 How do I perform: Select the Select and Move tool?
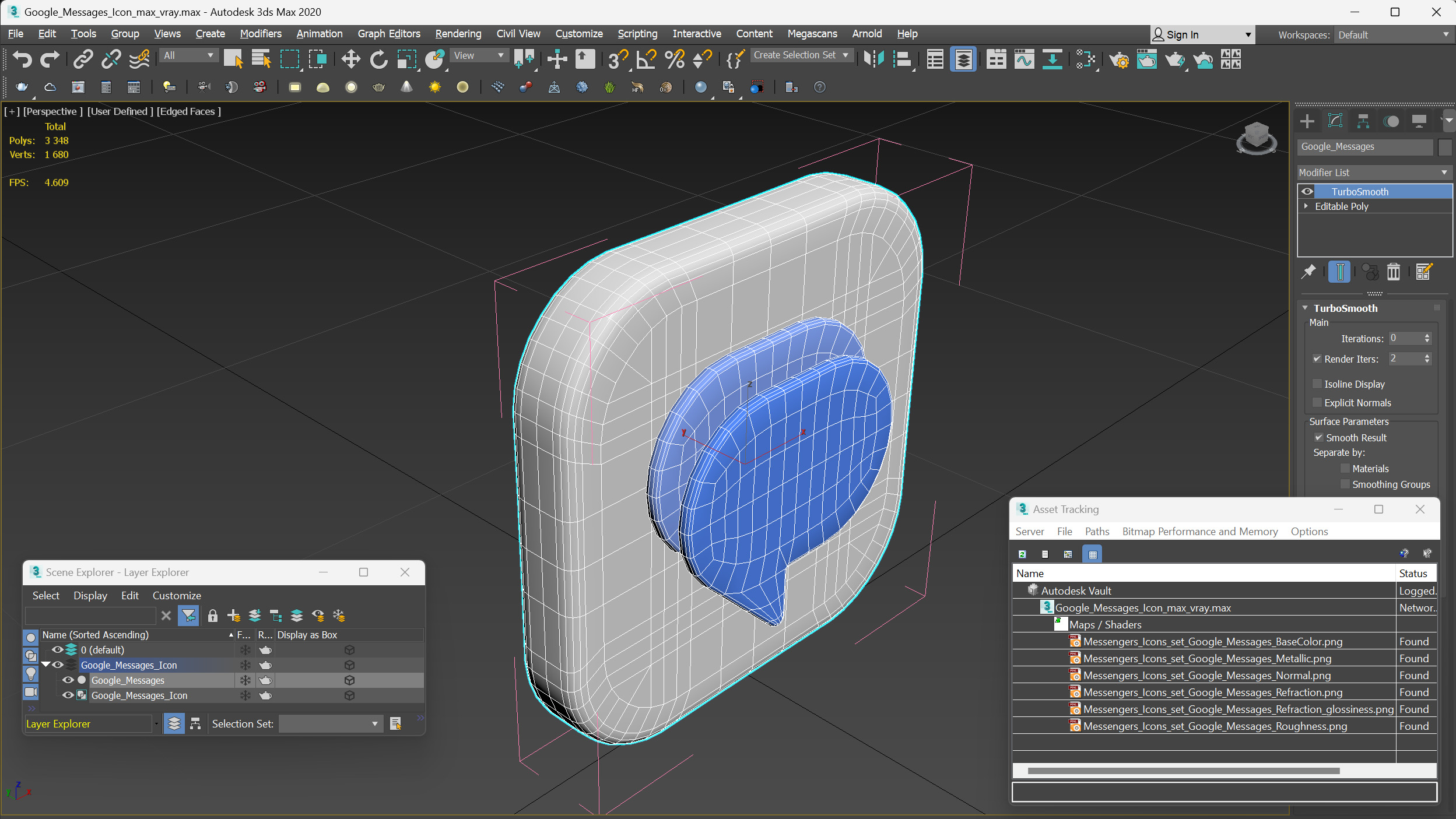pyautogui.click(x=350, y=59)
